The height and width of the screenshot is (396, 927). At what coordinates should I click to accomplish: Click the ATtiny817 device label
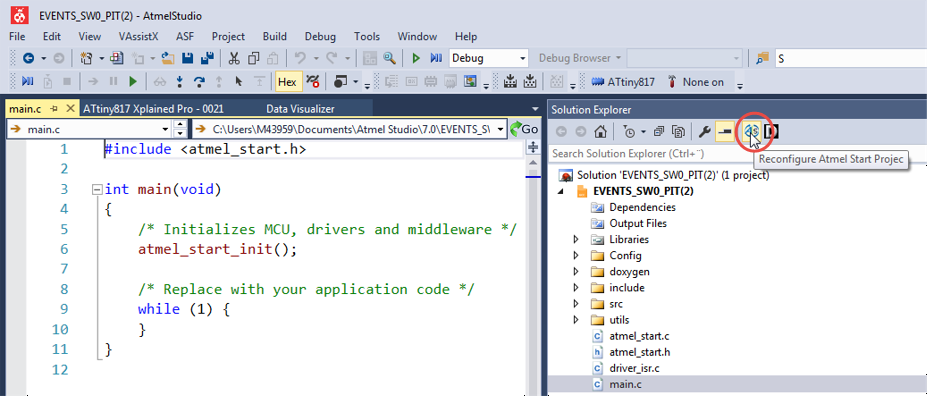(631, 82)
